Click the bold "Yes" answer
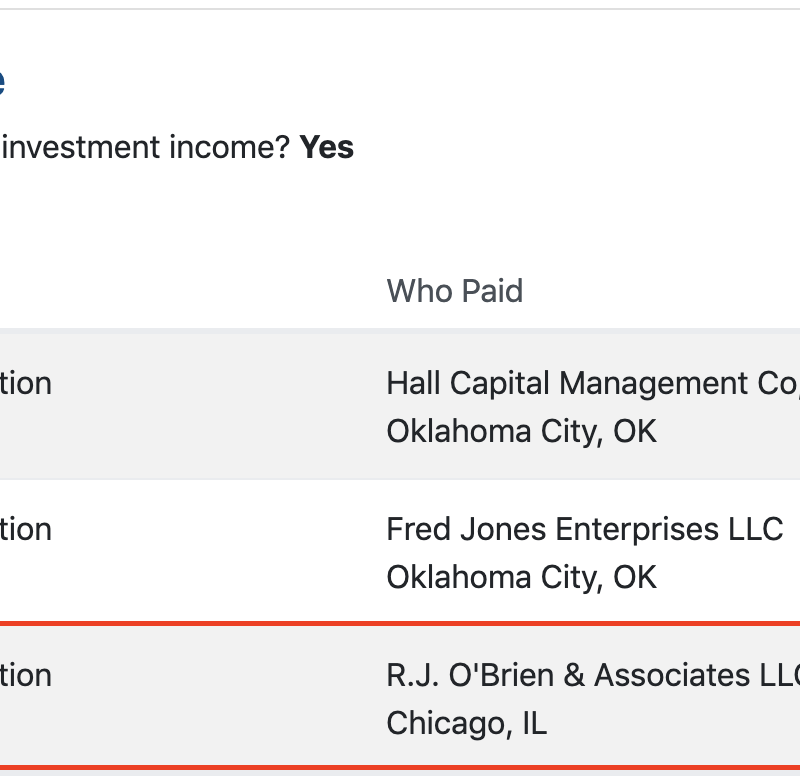800x782 pixels. (x=327, y=147)
